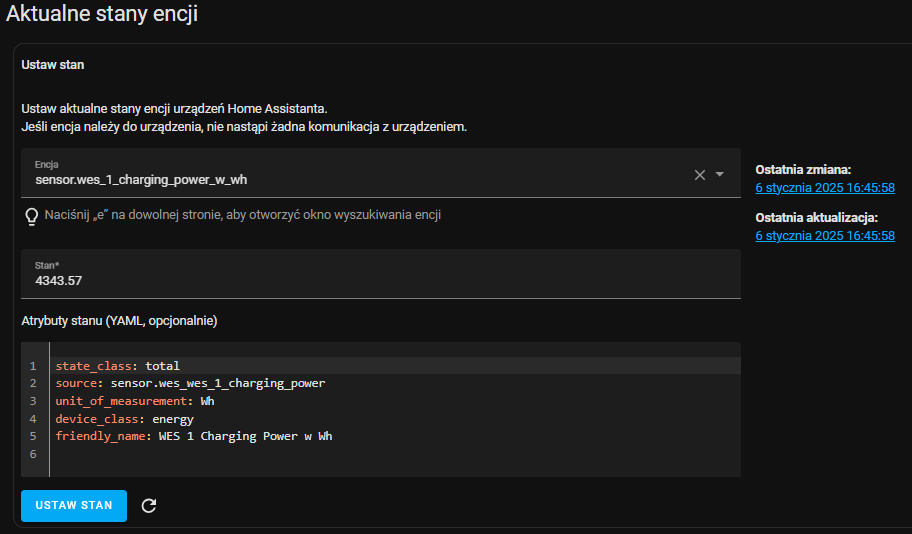This screenshot has width=912, height=534.
Task: Clear the selected entity with X icon
Action: click(x=700, y=175)
